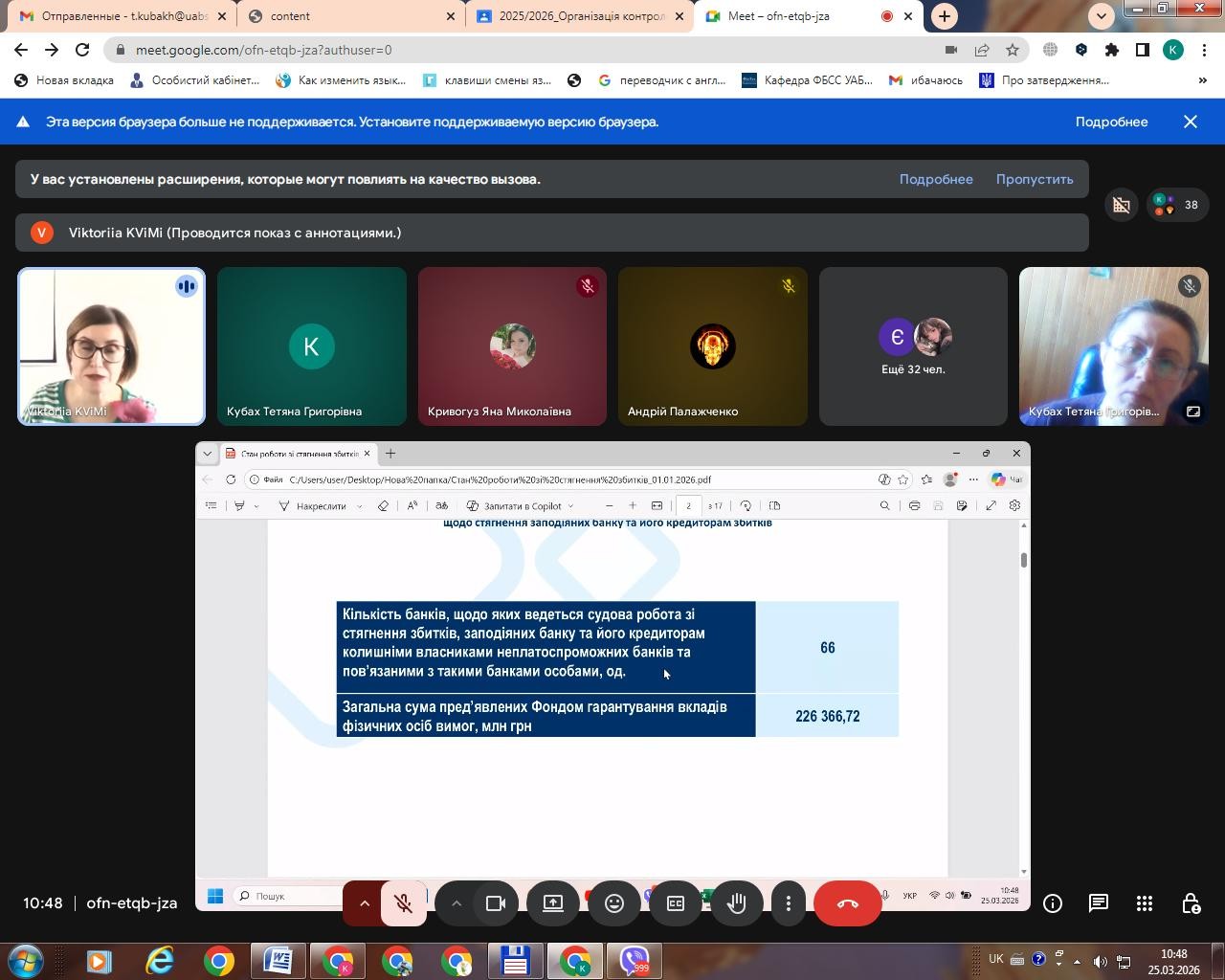Open the emoji reactions panel
Screen dimensions: 1225x980
tap(614, 903)
